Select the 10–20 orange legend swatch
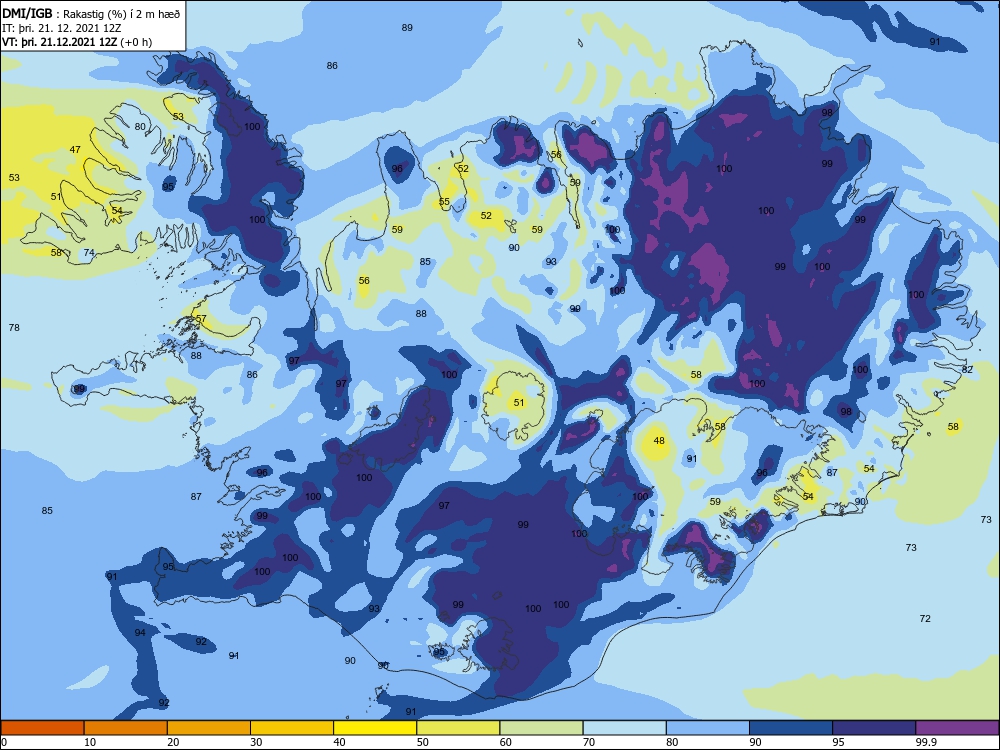This screenshot has height=750, width=1000. pos(126,728)
